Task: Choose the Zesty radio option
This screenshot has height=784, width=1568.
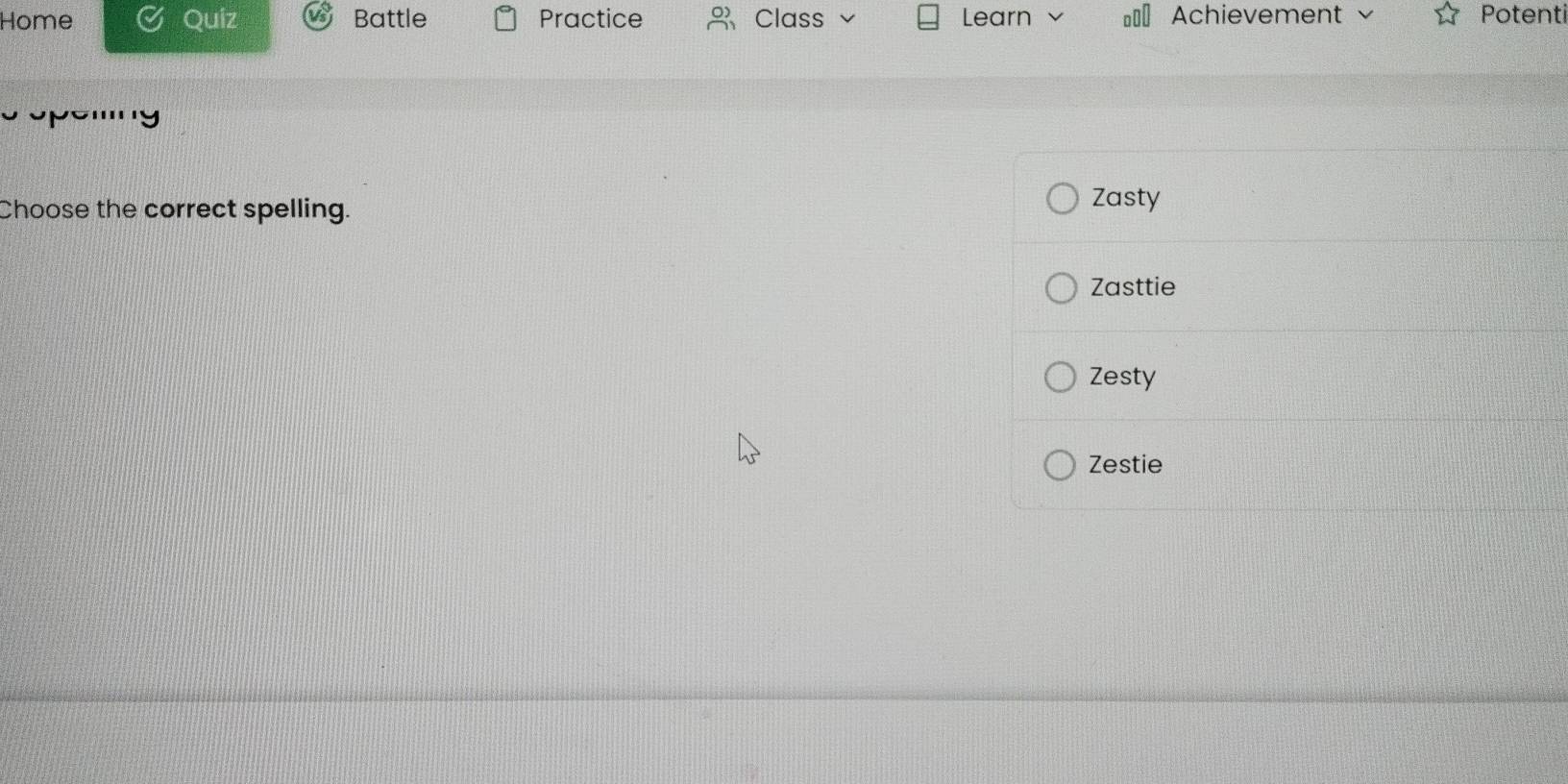Action: [1060, 377]
